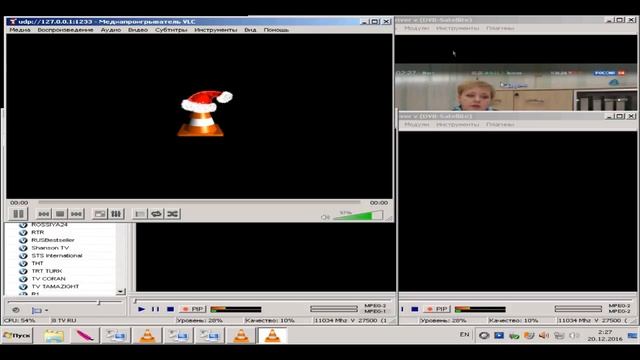Open the Помощь menu

[x=276, y=30]
